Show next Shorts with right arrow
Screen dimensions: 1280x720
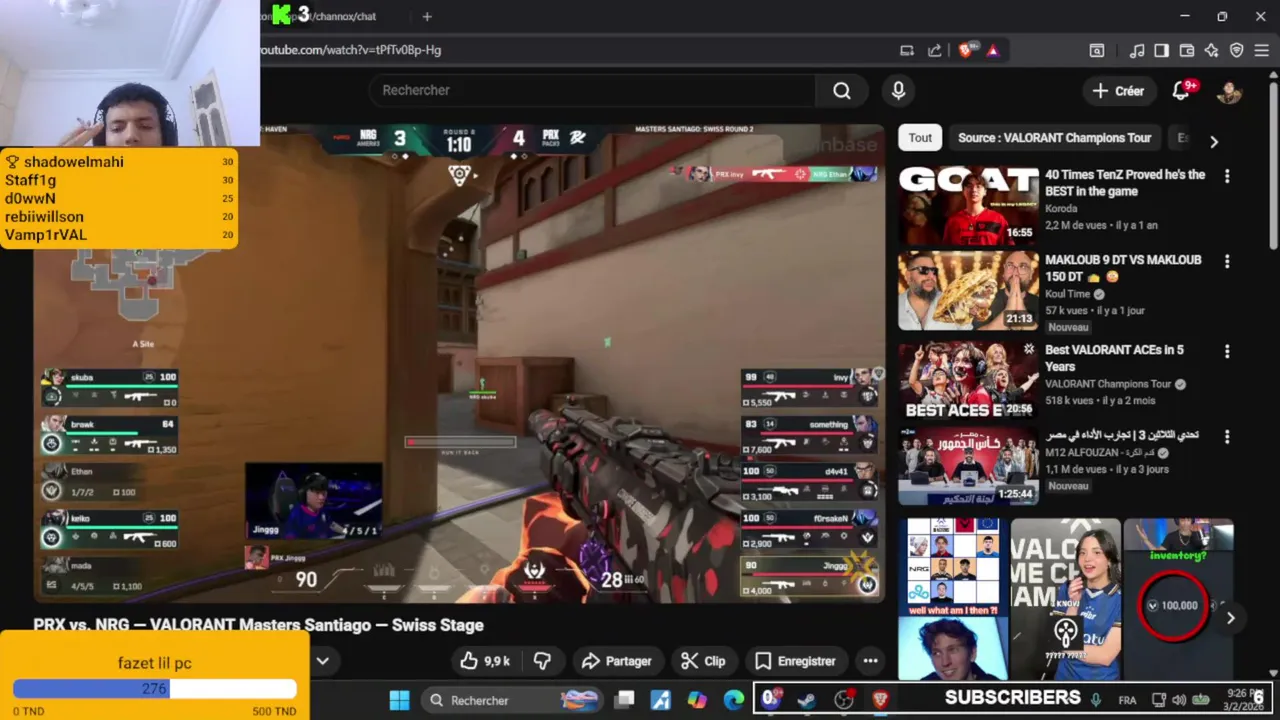[1230, 618]
